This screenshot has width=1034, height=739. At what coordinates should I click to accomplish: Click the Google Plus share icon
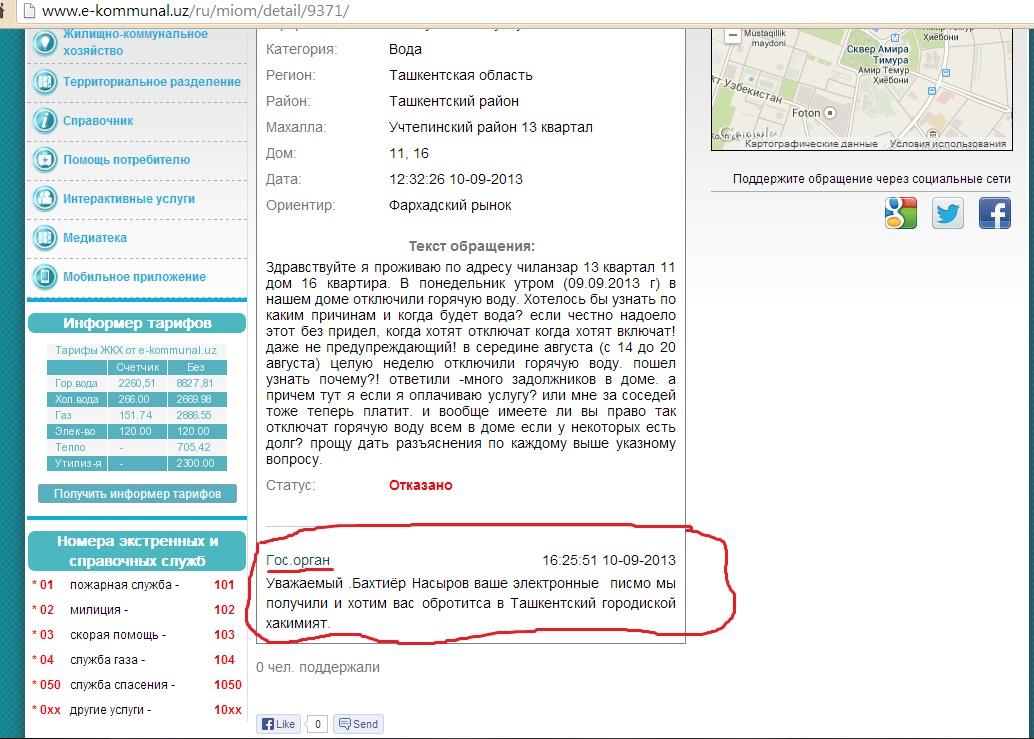(901, 213)
